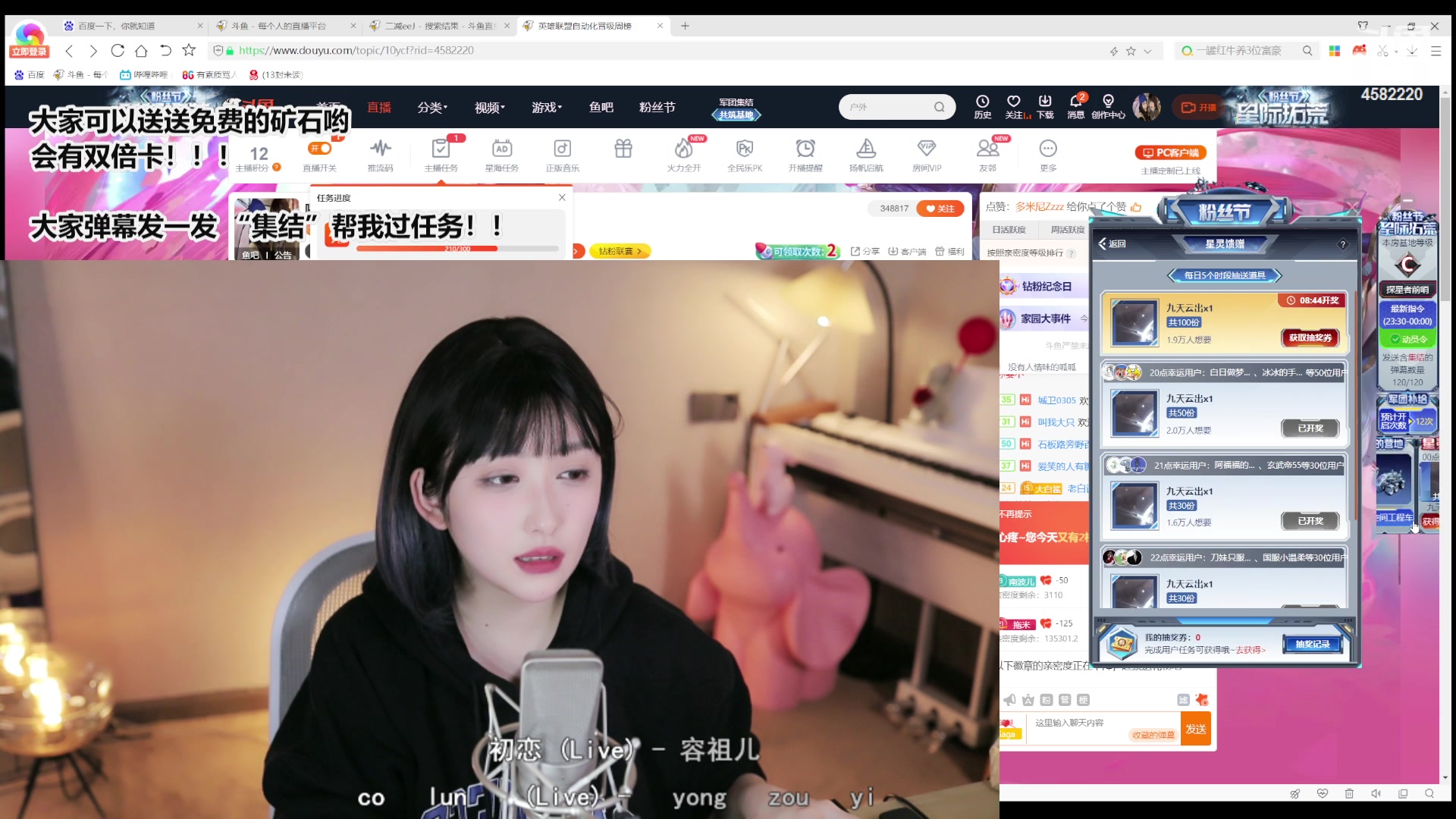Open the 推流码 stream code icon
Screen dimensions: 1456x819
click(x=380, y=149)
